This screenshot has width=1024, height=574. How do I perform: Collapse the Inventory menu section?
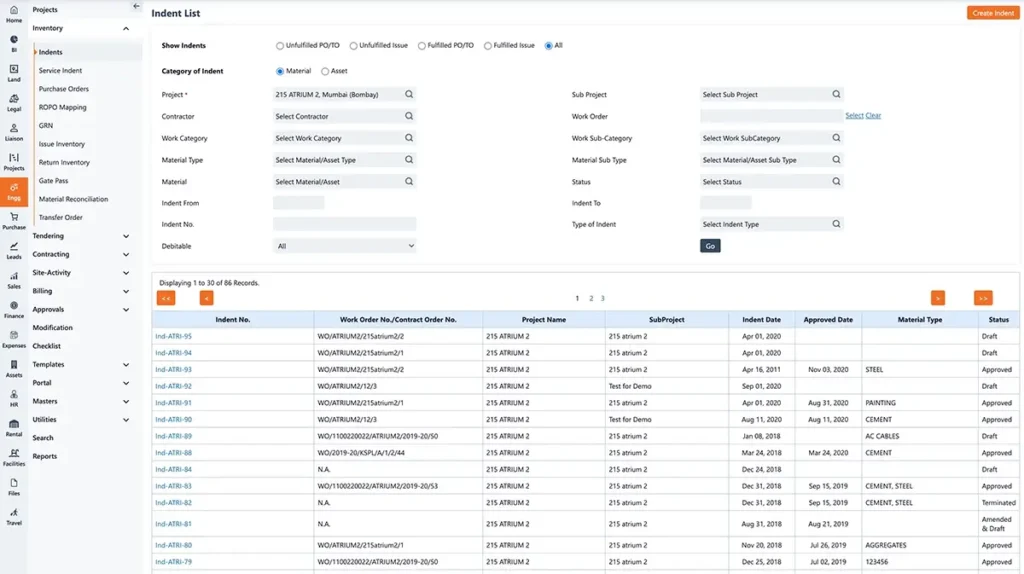tap(126, 29)
